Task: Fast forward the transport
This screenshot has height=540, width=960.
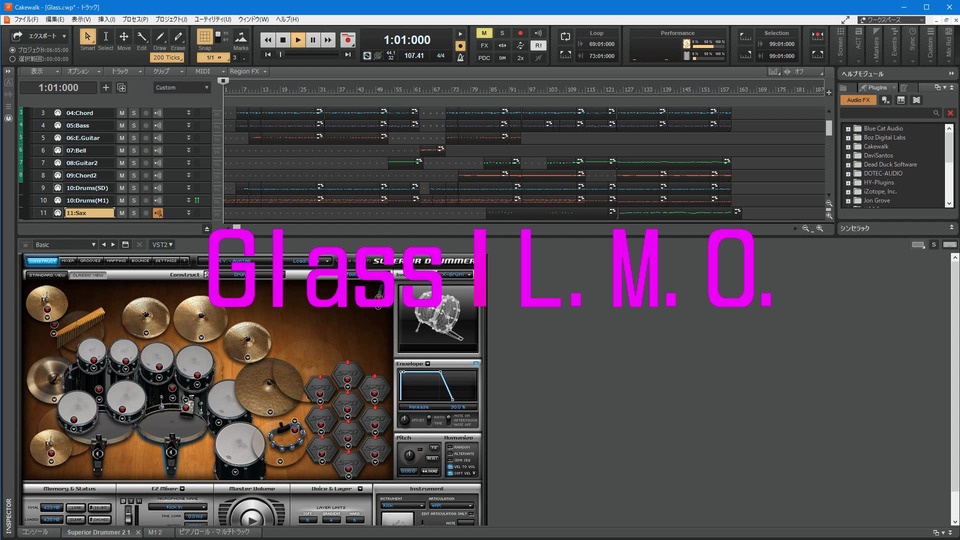Action: pos(328,40)
